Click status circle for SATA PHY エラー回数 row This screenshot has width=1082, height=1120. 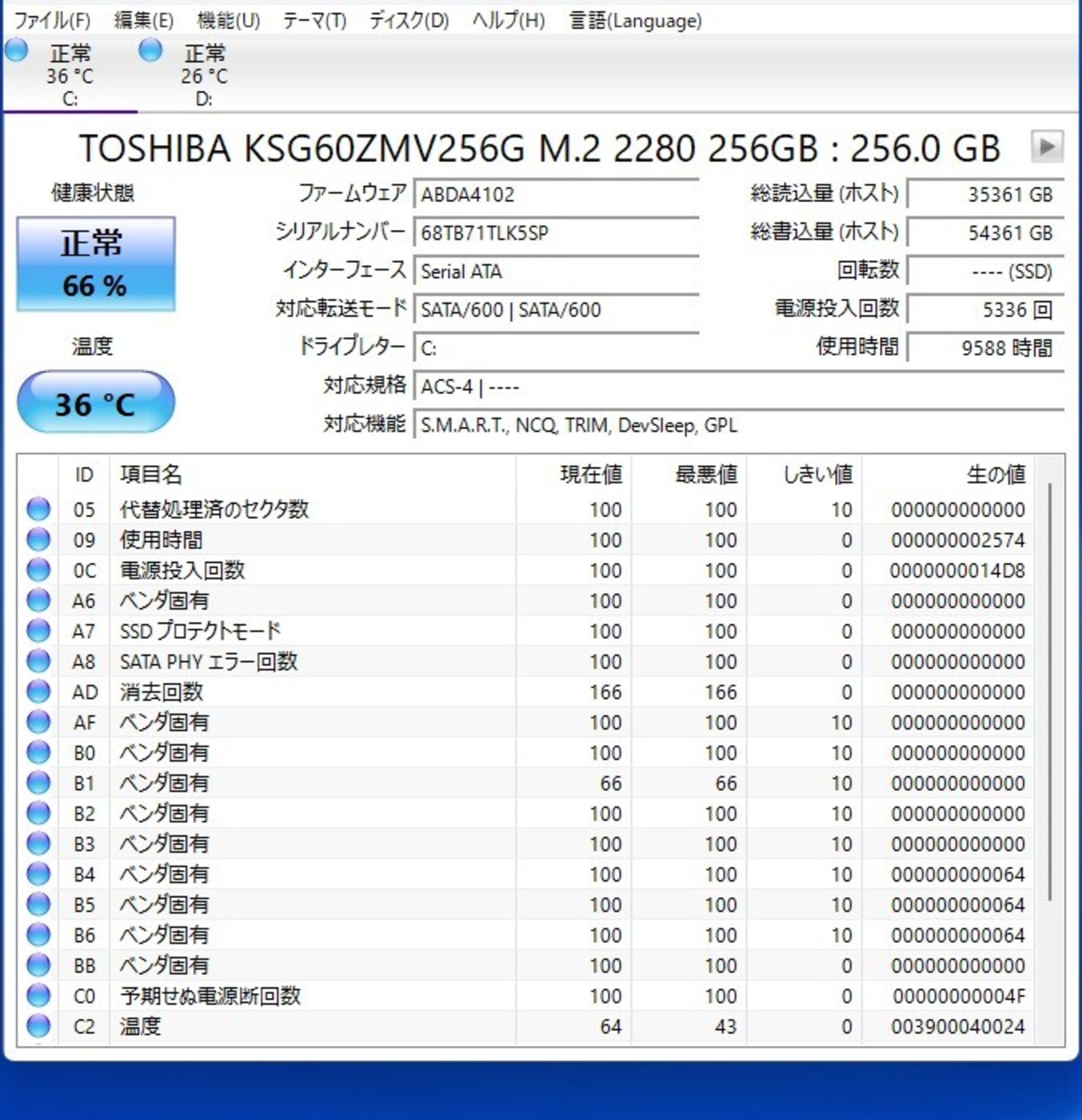click(x=38, y=661)
